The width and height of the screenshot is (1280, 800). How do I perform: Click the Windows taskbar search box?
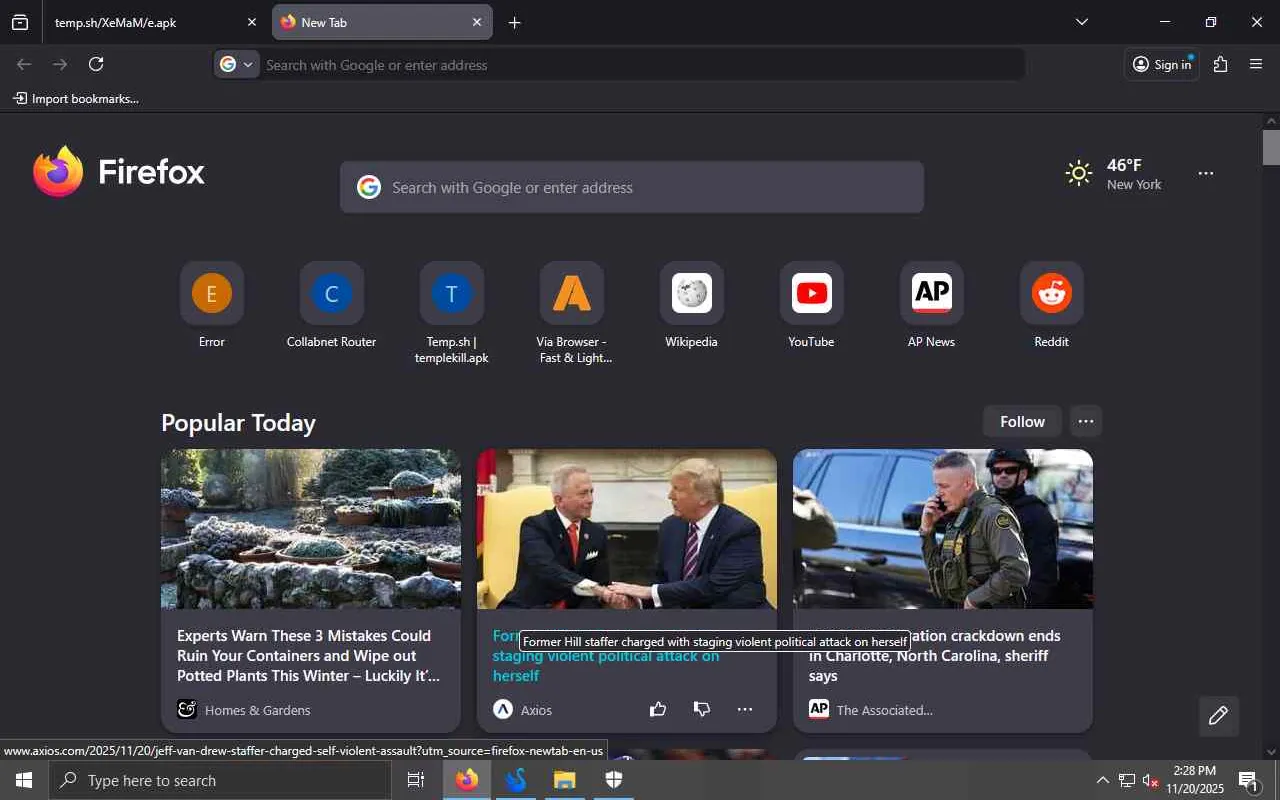[x=220, y=780]
